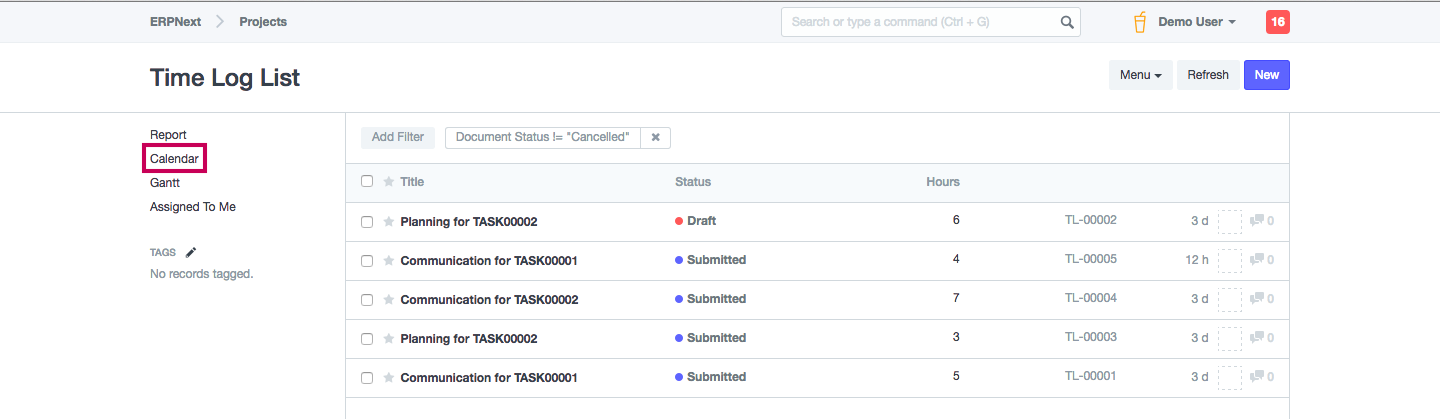Click the Demo User avatar icon
Screen dimensions: 1440x419
tap(1140, 22)
